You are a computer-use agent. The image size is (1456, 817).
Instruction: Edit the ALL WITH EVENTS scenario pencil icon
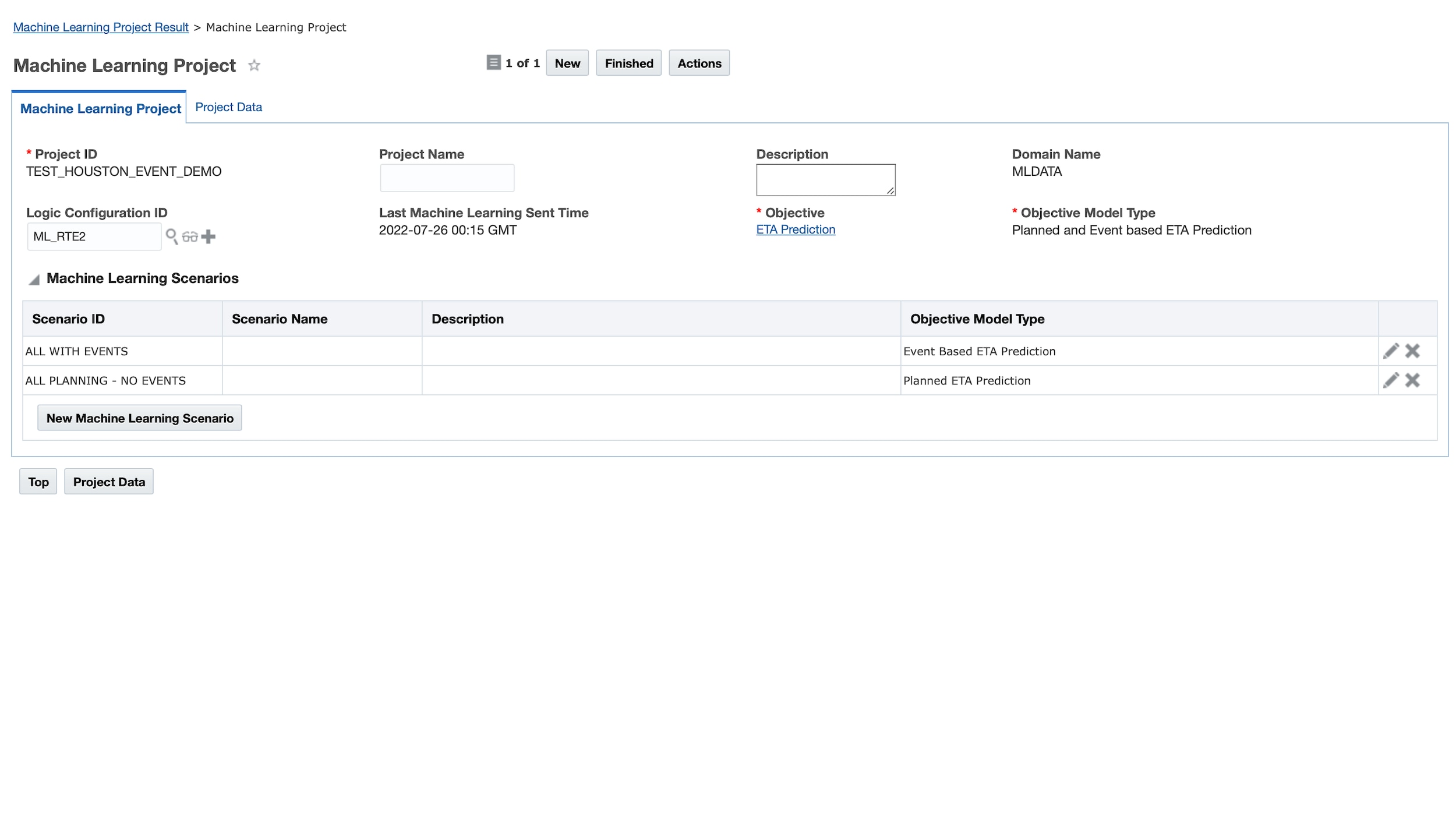pos(1391,351)
